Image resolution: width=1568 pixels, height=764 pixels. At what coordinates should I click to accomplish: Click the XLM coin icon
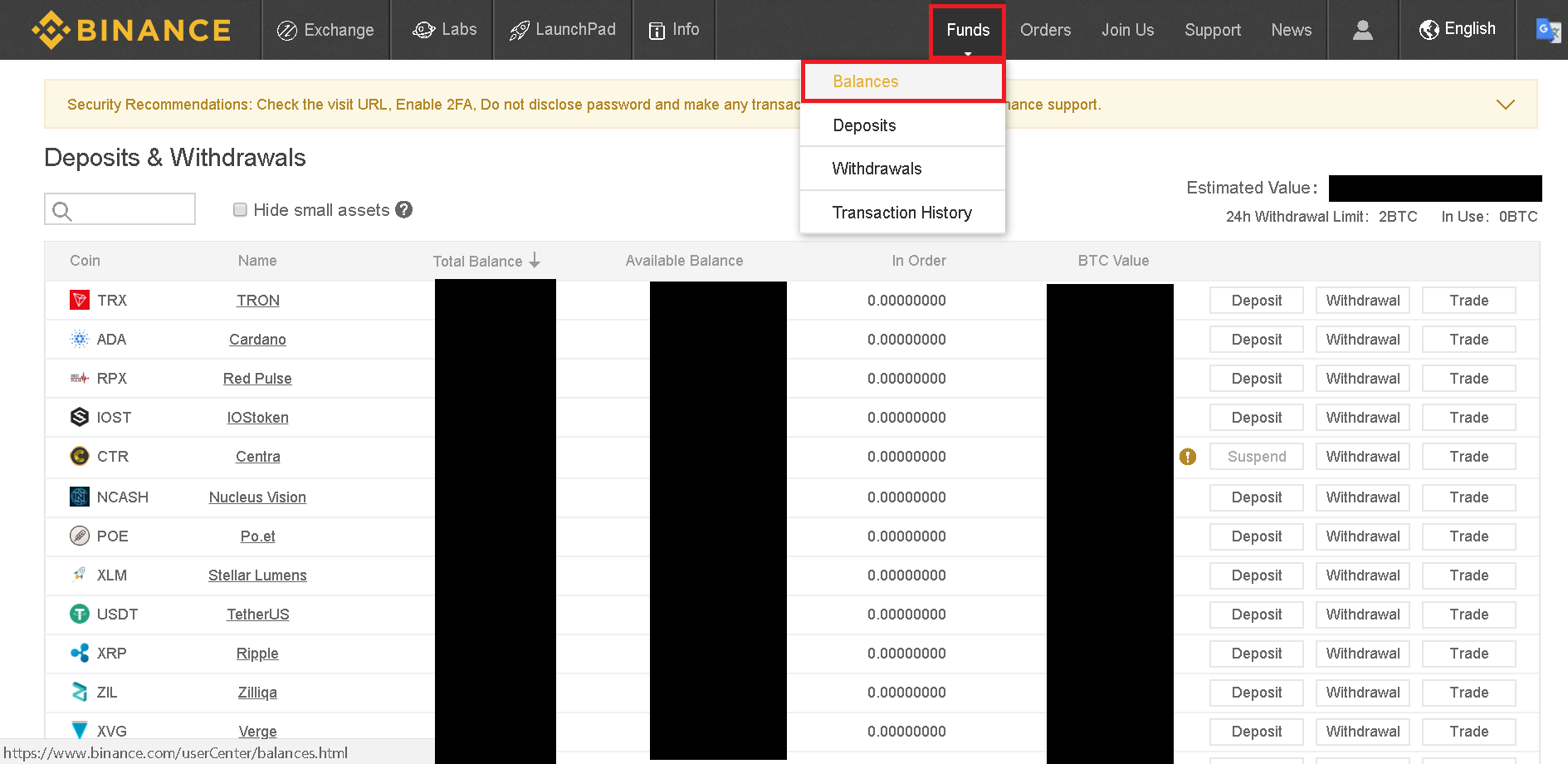(80, 575)
